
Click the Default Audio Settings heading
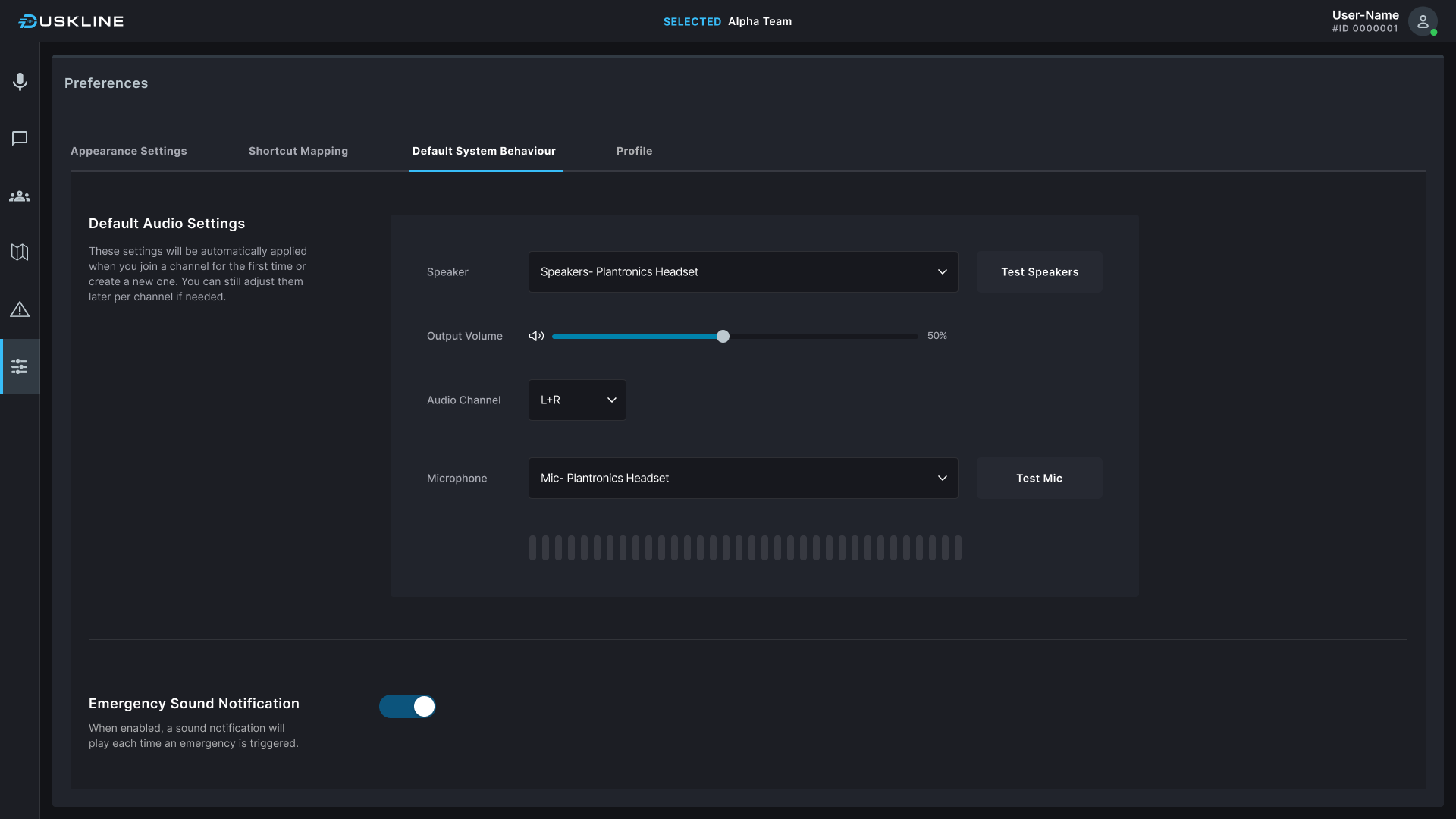click(x=167, y=224)
